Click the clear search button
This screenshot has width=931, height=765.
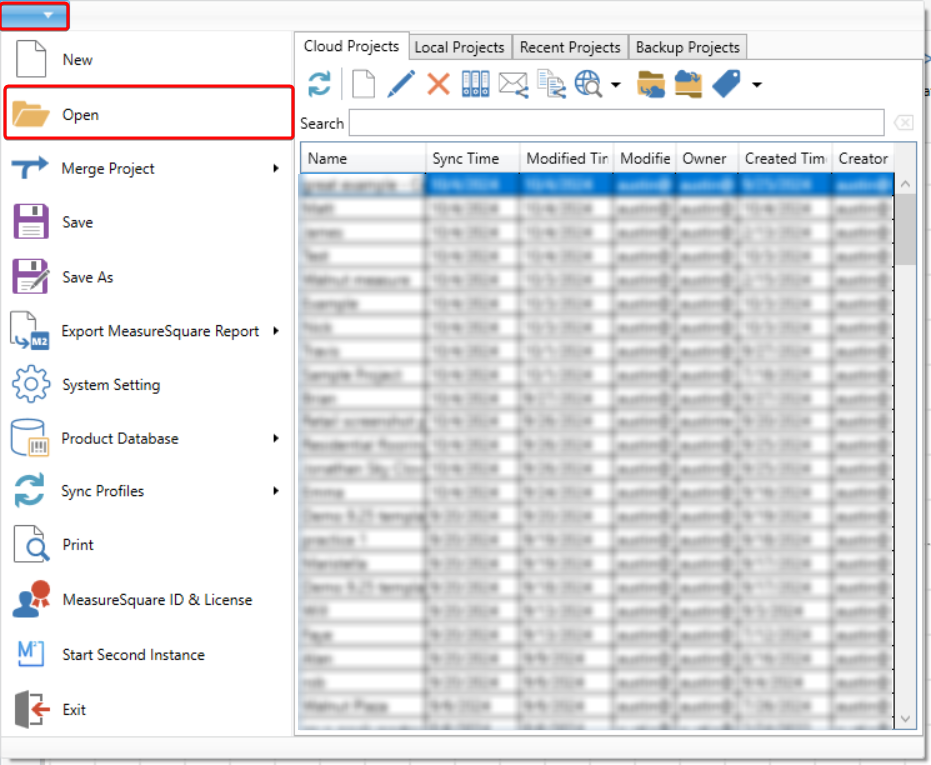coord(904,123)
